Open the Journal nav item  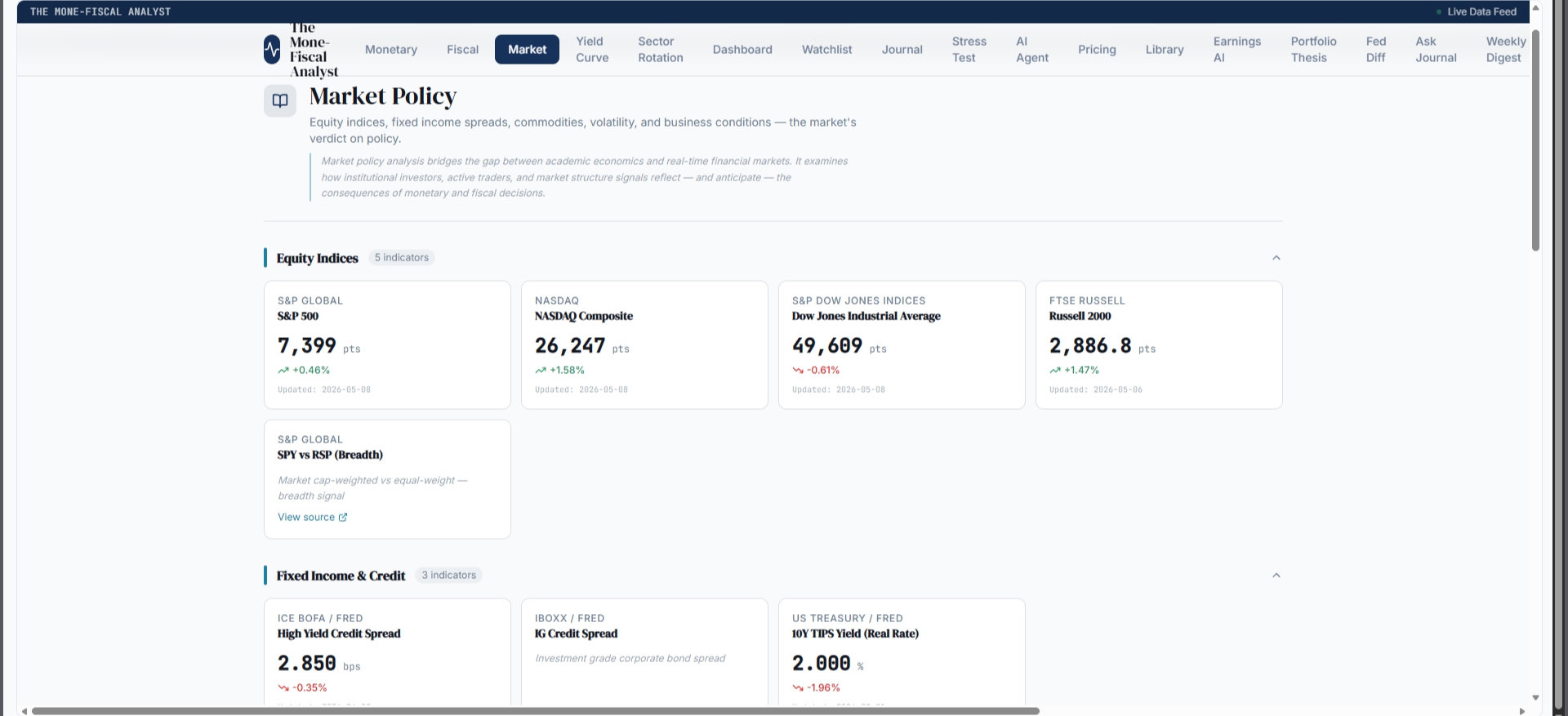point(902,50)
